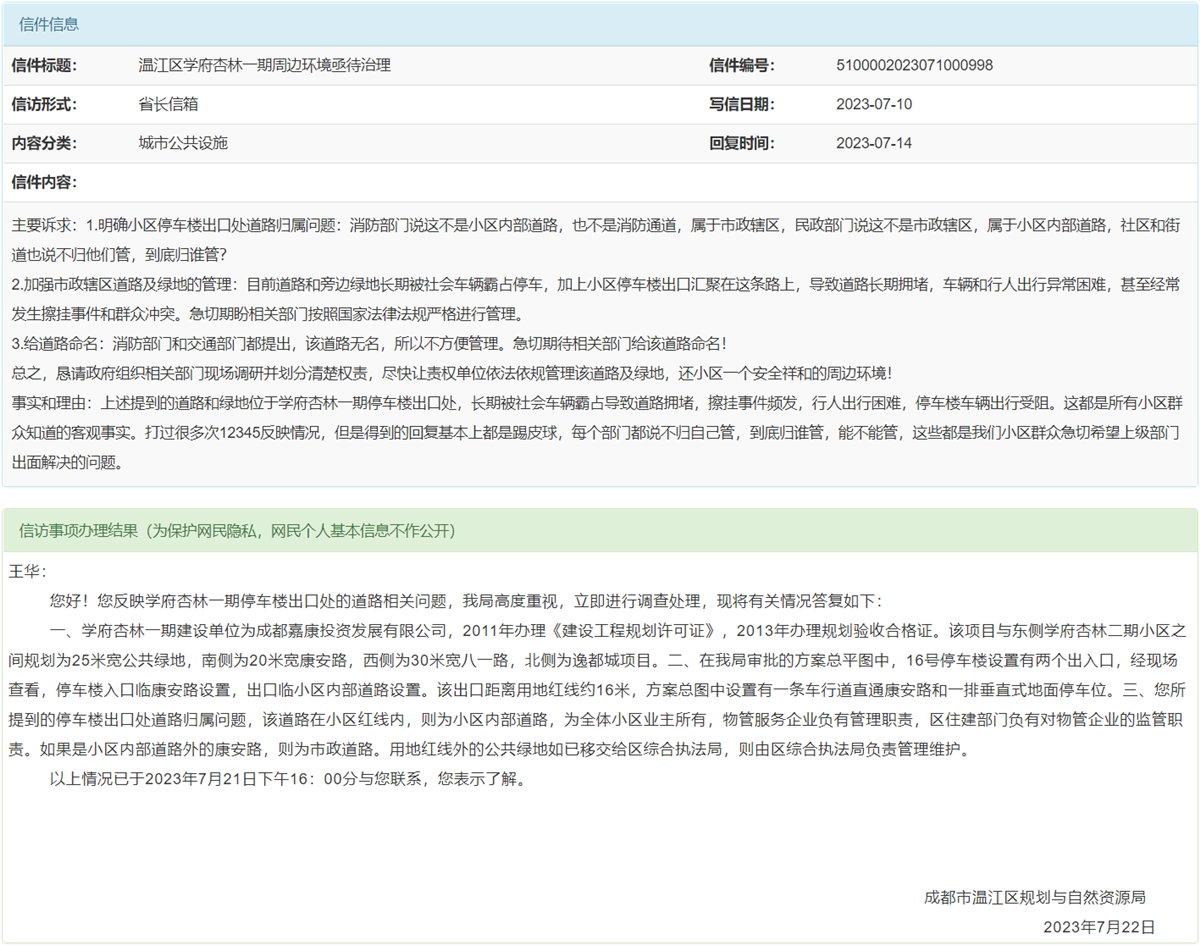1200x945 pixels.
Task: Select the date 2023-07-10
Action: (874, 104)
